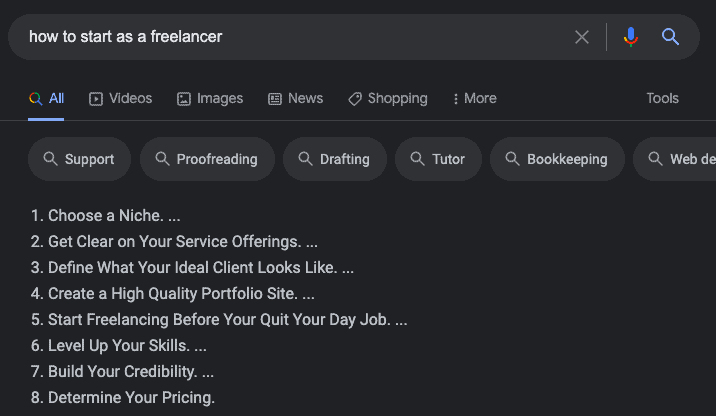Select the Drafting suggestion chip
Viewport: 716px width, 416px height.
click(335, 159)
